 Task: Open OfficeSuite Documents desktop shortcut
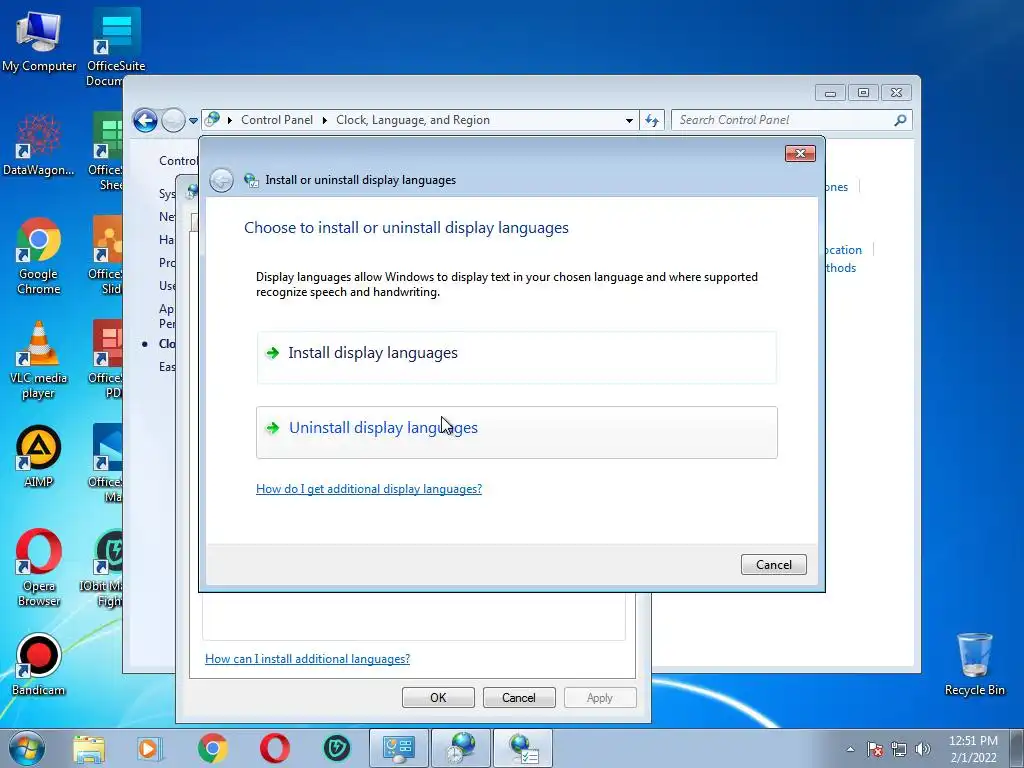(116, 47)
